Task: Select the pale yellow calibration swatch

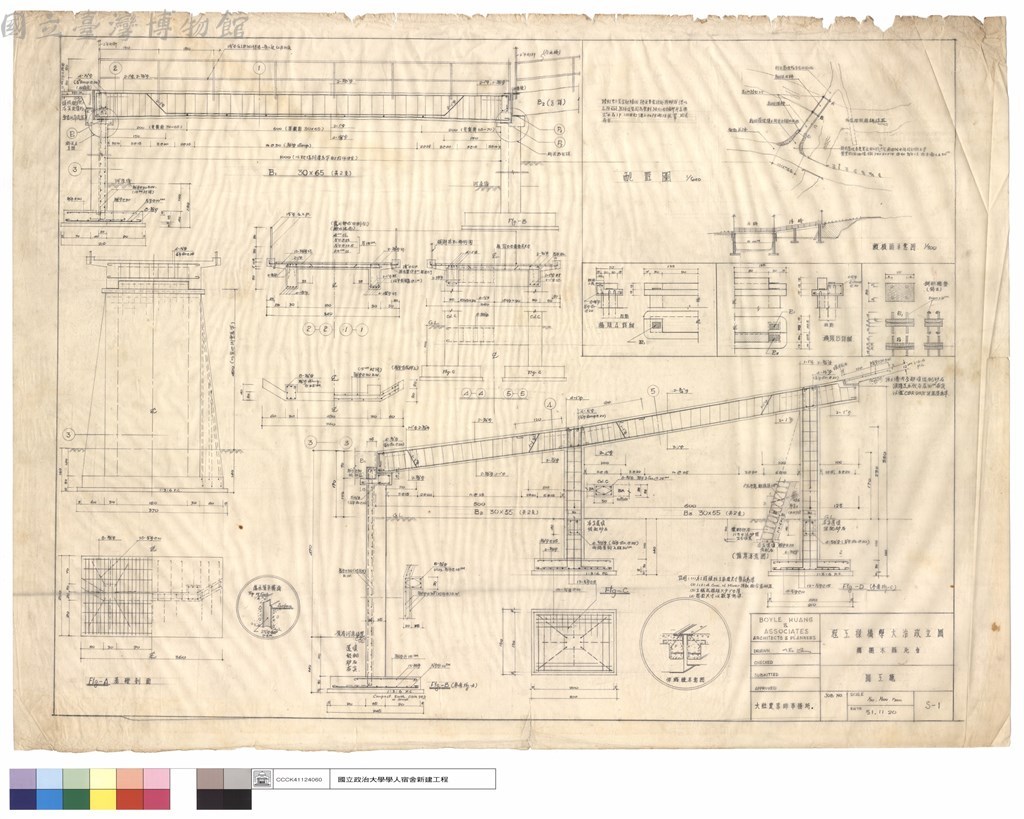Action: 103,779
